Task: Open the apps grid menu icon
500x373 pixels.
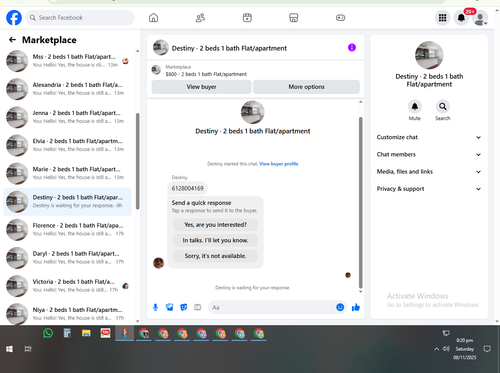Action: pos(442,18)
